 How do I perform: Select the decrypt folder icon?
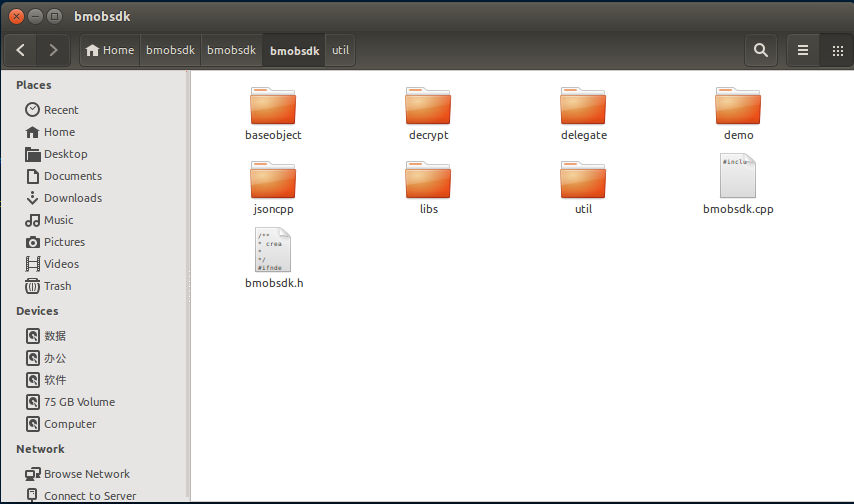pyautogui.click(x=428, y=106)
